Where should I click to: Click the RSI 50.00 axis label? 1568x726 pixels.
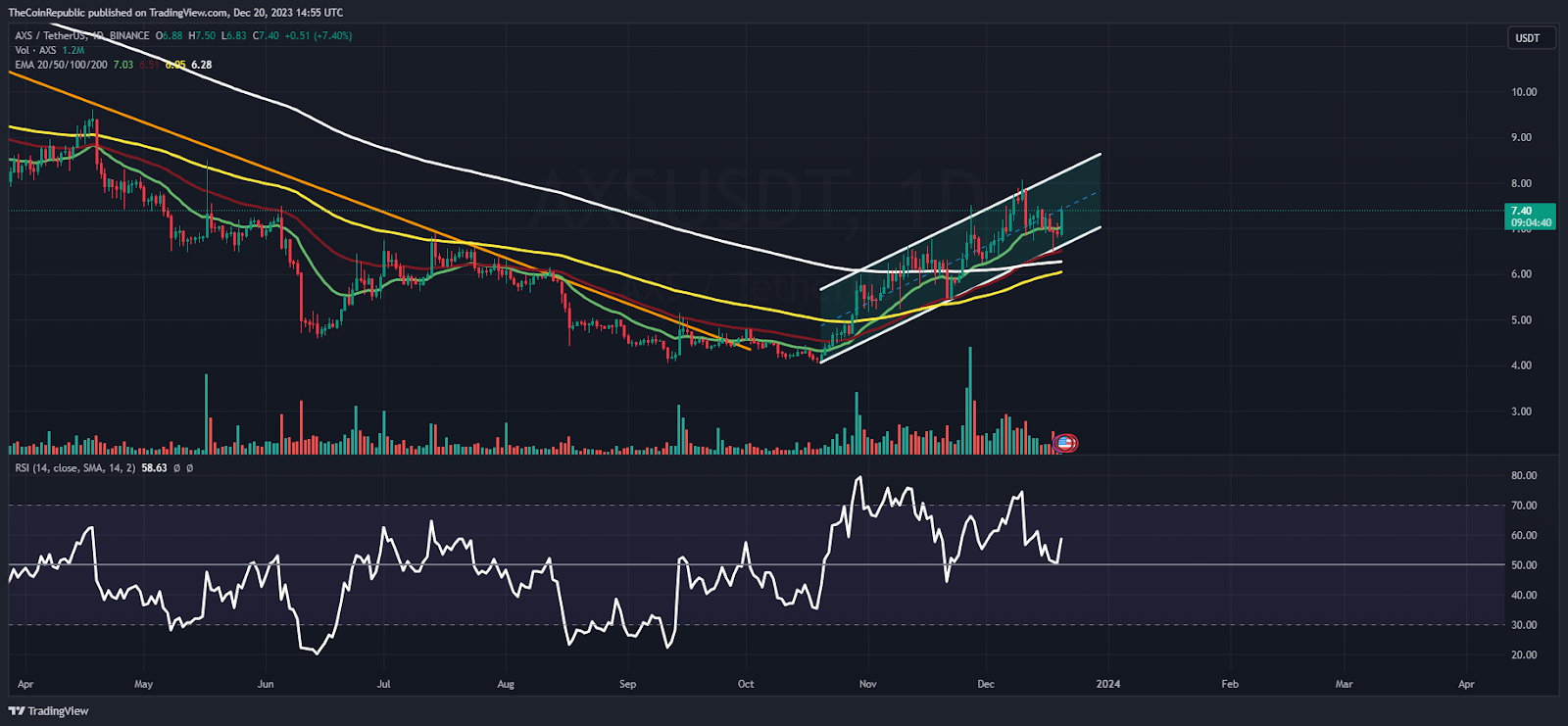coord(1524,565)
